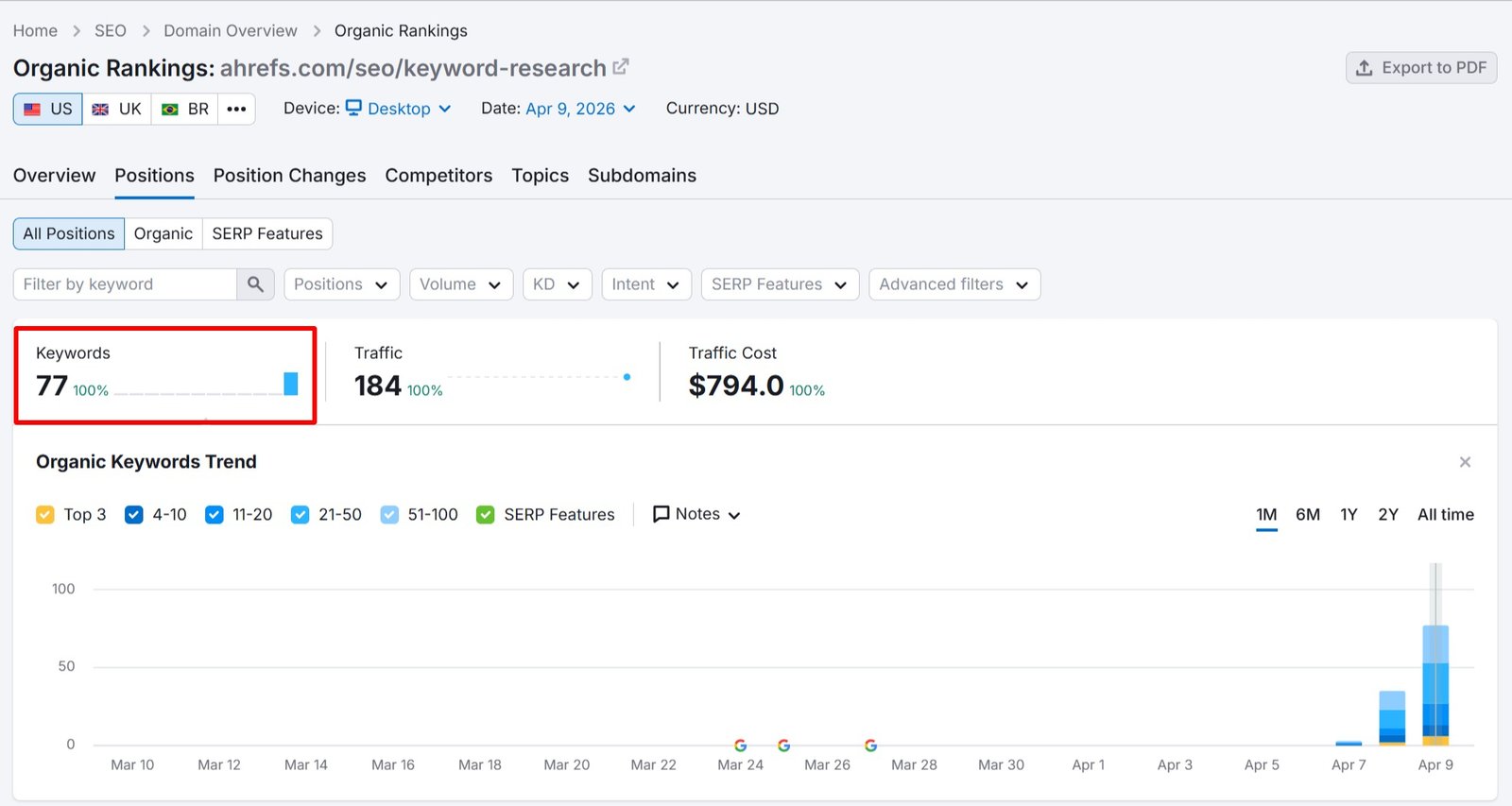Click the search magnifier icon in keyword filter
The width and height of the screenshot is (1512, 806).
[255, 284]
